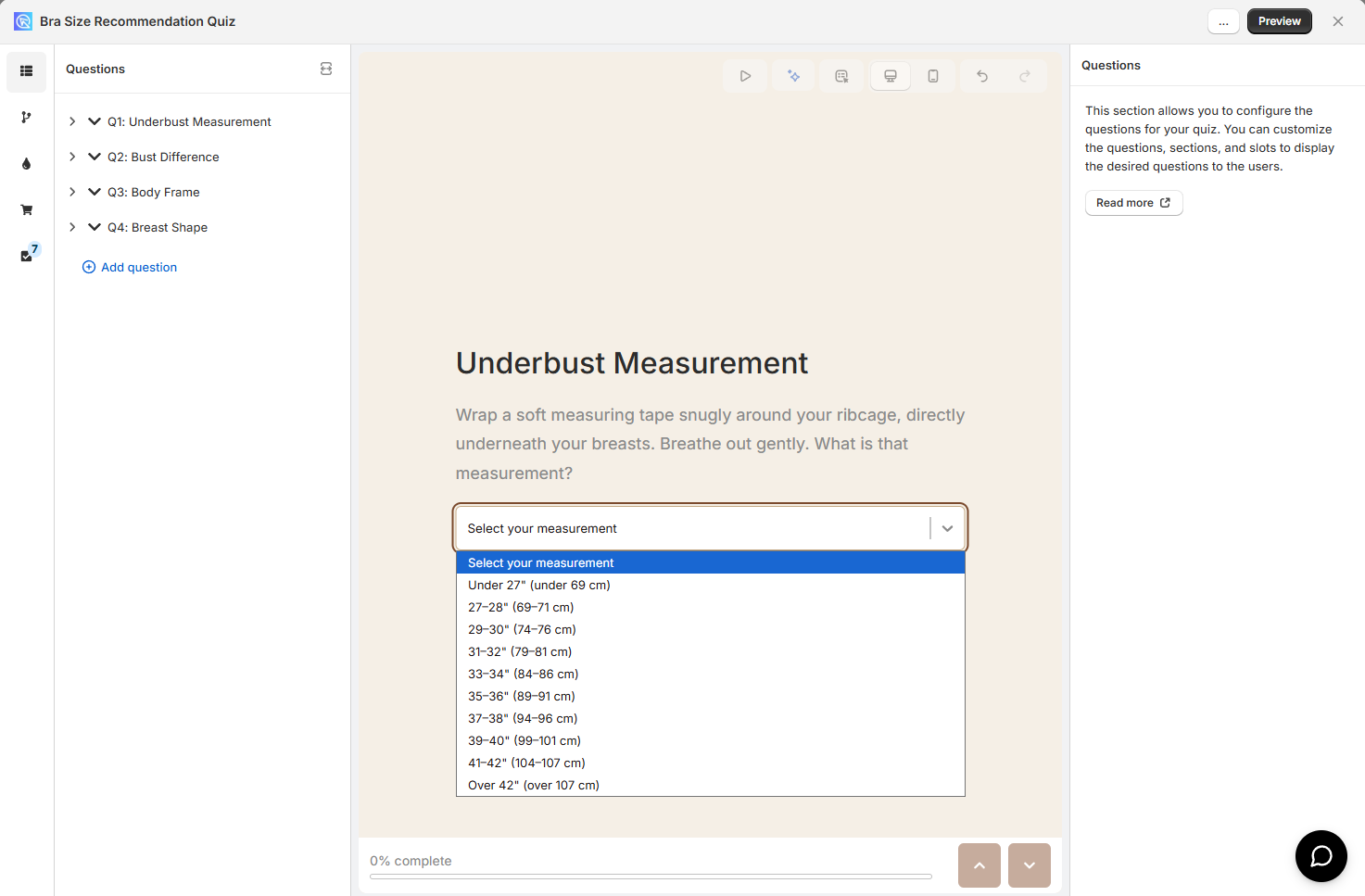The height and width of the screenshot is (896, 1365).
Task: Click the 0% complete progress bar
Action: click(651, 876)
